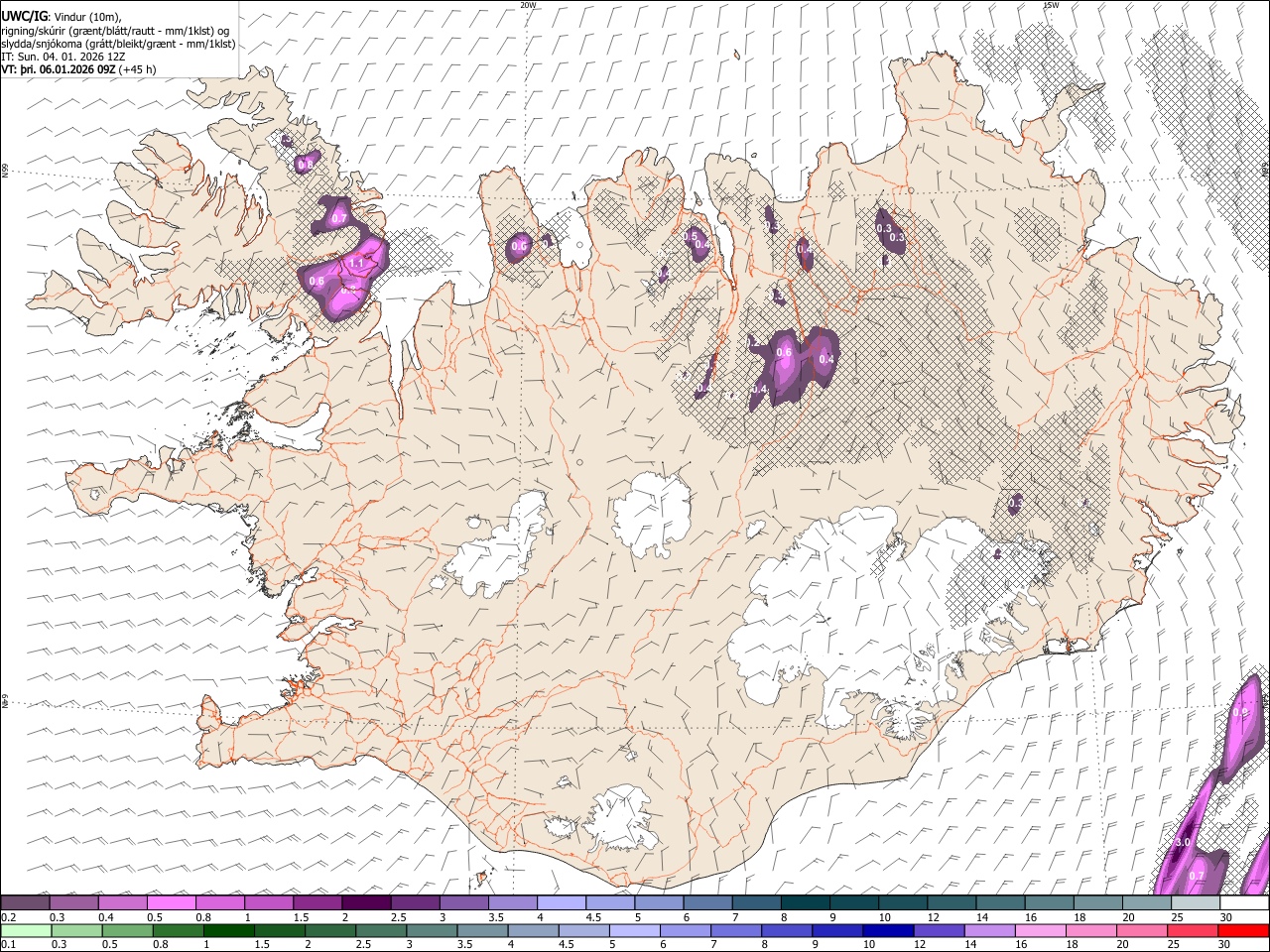Screen dimensions: 1270x952
Task: Click the 0.2 label in the snow legend
Action: pos(8,917)
